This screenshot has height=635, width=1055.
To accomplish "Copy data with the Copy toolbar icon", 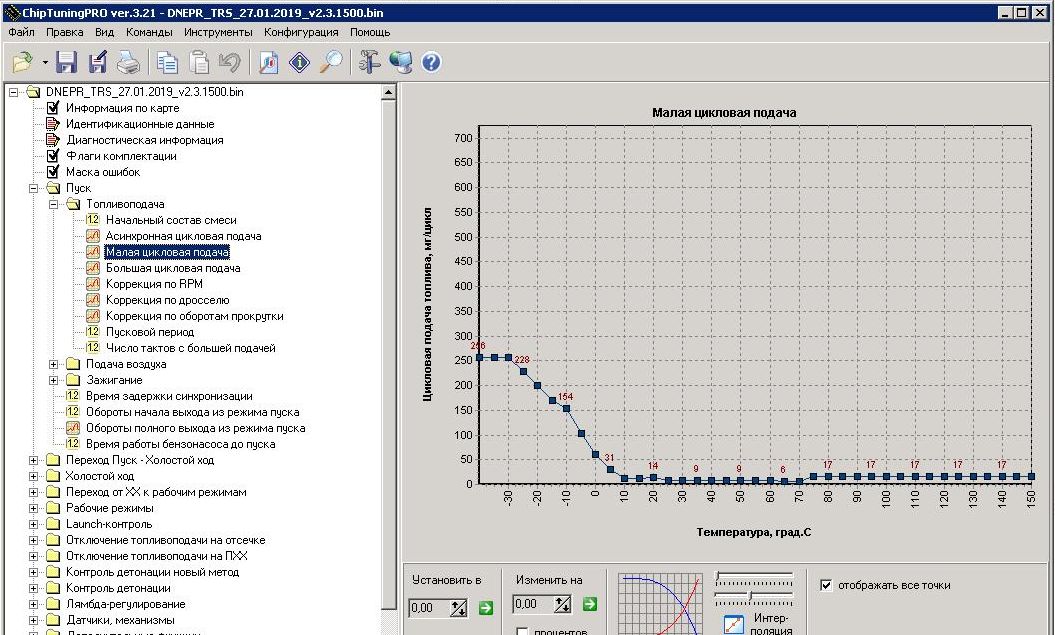I will tap(168, 63).
